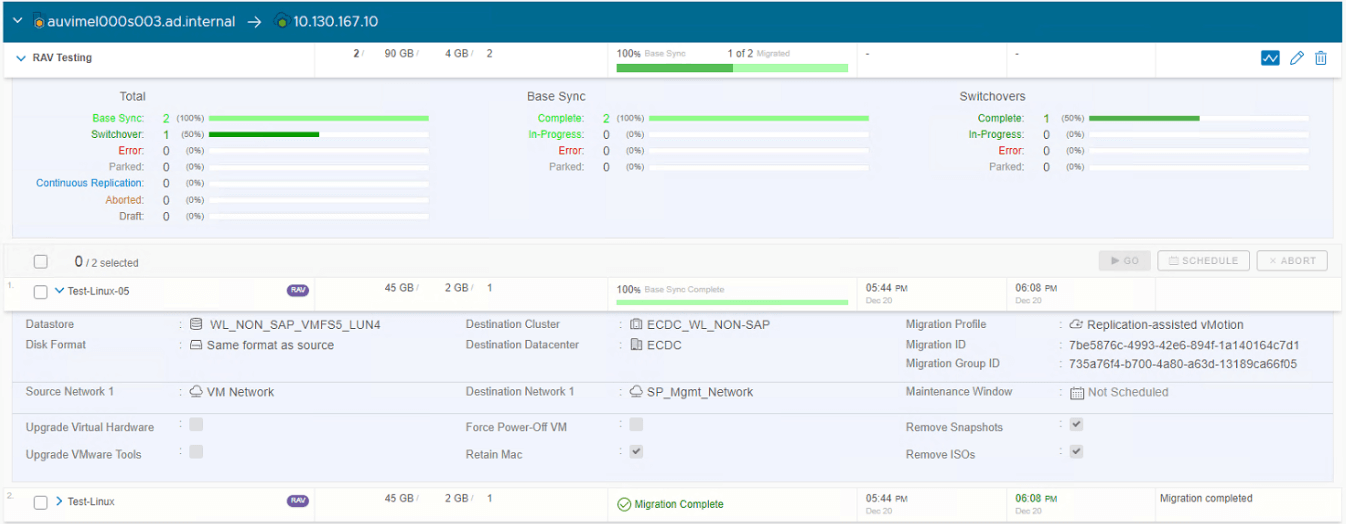The width and height of the screenshot is (1346, 524).
Task: Collapse the Test-Linux-05 details chevron
Action: tap(59, 291)
